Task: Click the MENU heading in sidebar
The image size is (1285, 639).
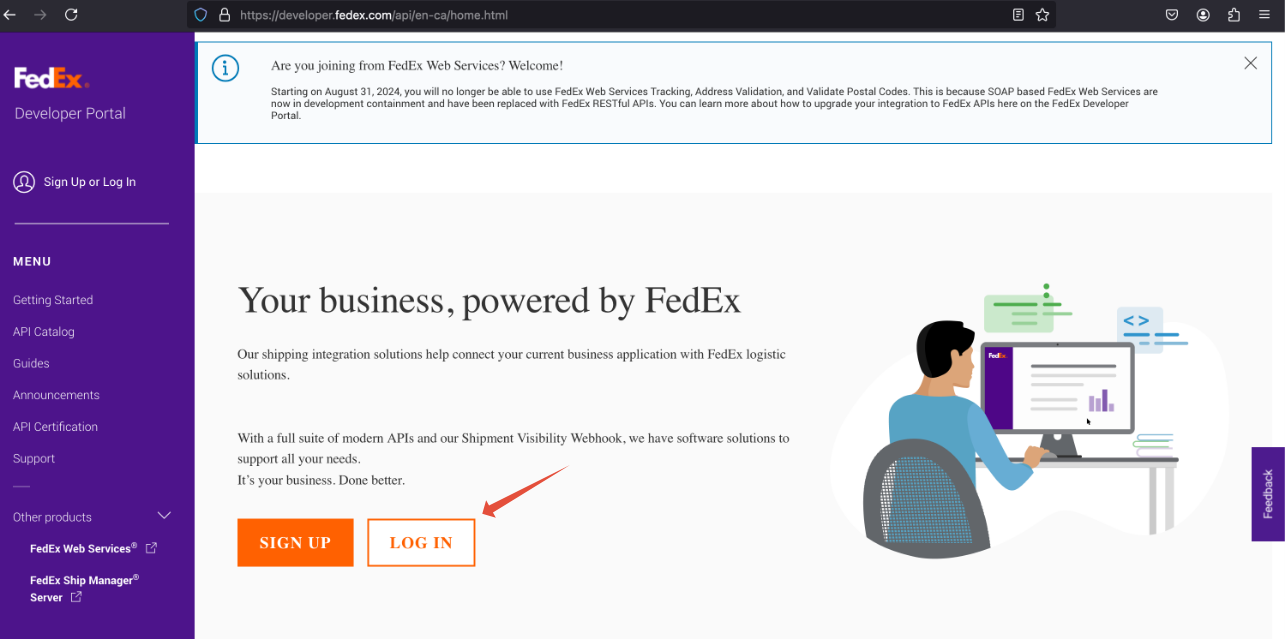Action: [x=32, y=262]
